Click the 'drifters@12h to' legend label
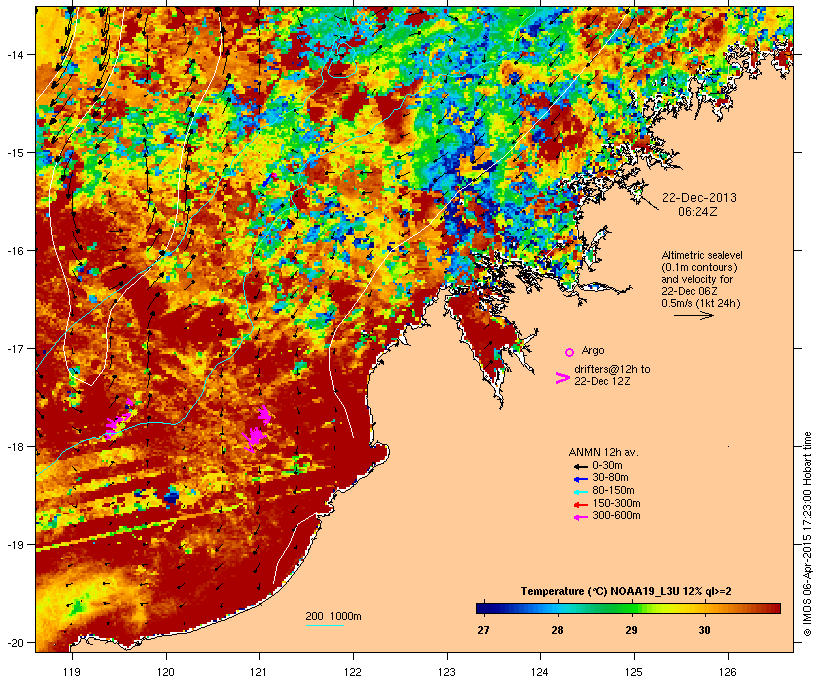820x680 pixels. 612,369
